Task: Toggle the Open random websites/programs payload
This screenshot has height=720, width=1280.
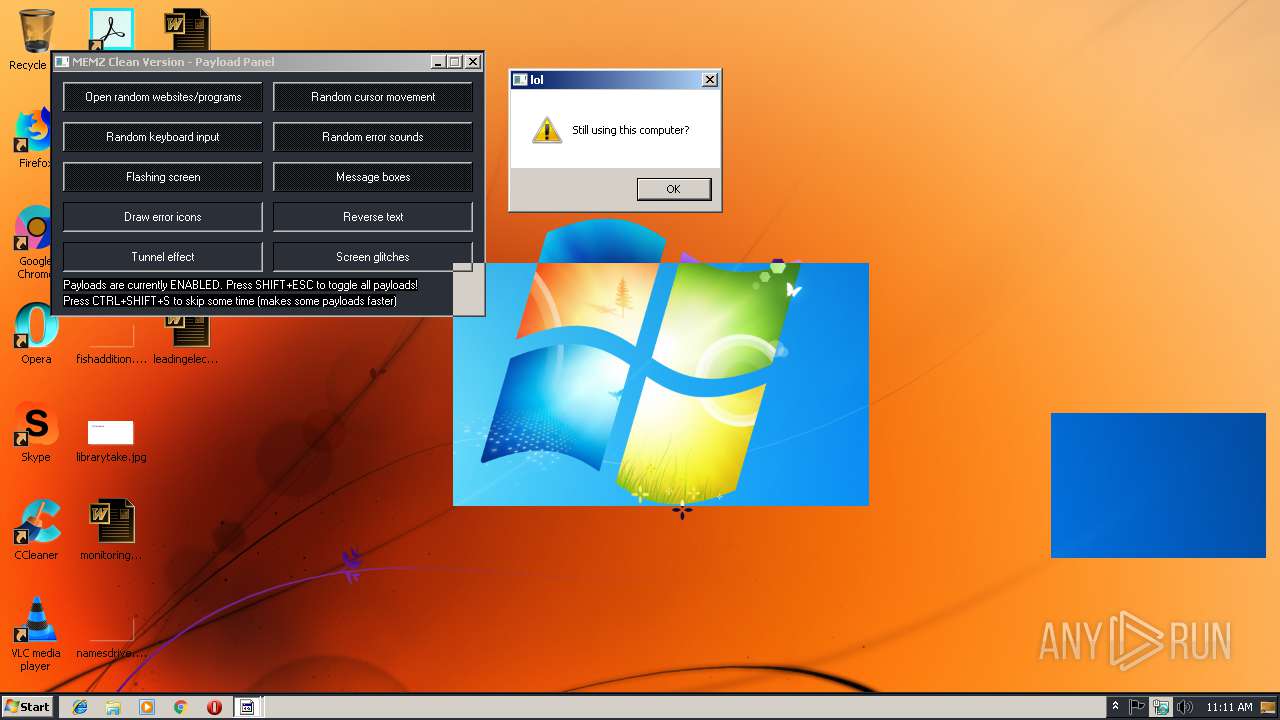Action: (163, 97)
